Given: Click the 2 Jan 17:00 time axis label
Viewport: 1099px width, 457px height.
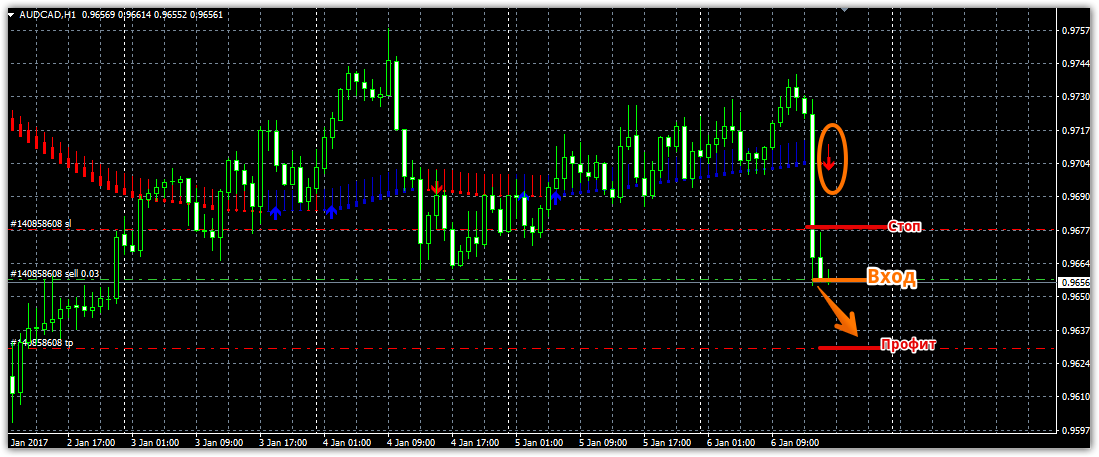Looking at the screenshot, I should tap(90, 441).
